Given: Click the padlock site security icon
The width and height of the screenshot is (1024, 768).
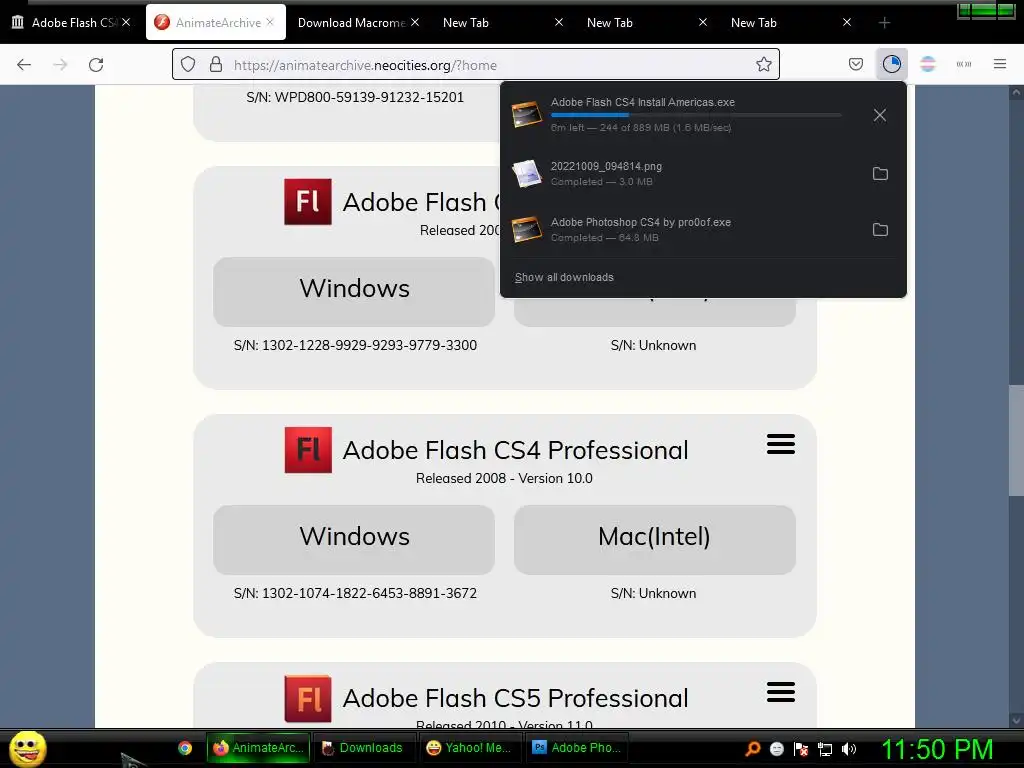Looking at the screenshot, I should pyautogui.click(x=216, y=65).
